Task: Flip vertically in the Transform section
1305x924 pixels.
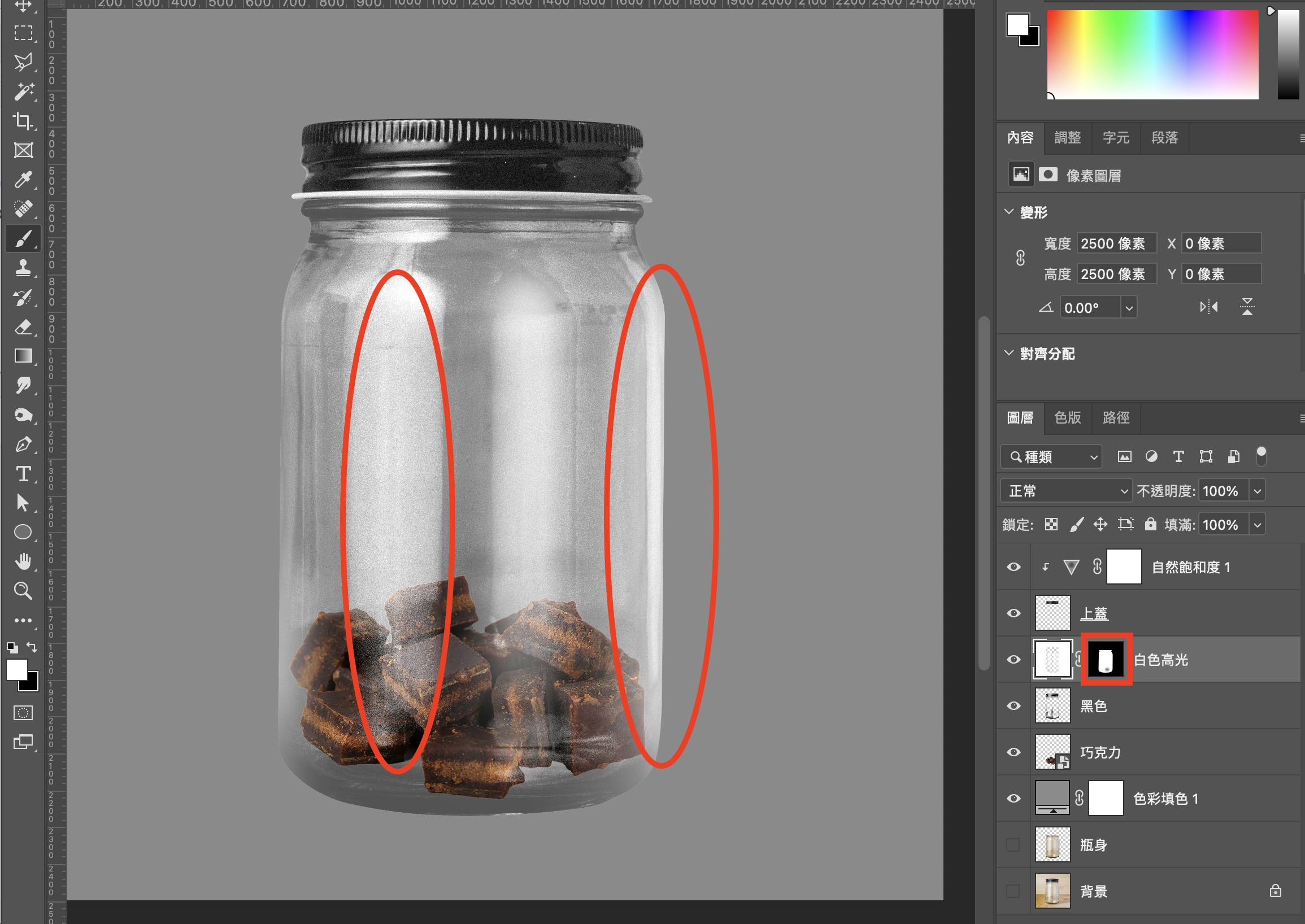Action: tap(1247, 307)
